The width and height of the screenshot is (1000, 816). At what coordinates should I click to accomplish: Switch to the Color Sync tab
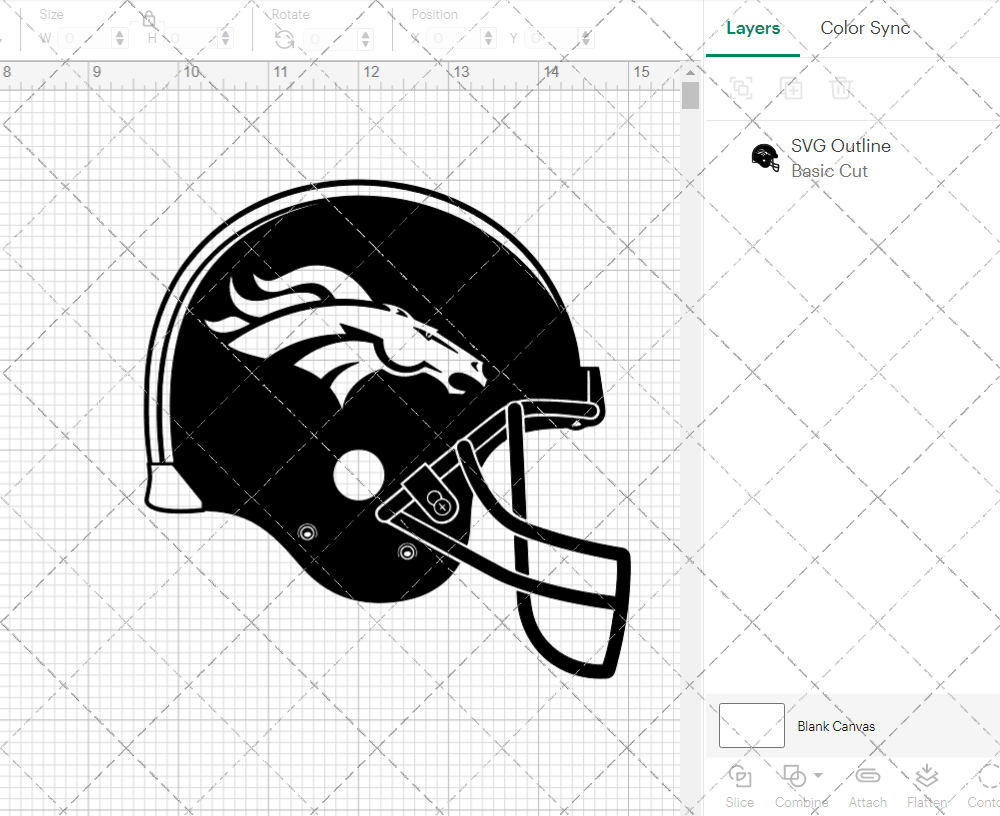click(x=864, y=28)
